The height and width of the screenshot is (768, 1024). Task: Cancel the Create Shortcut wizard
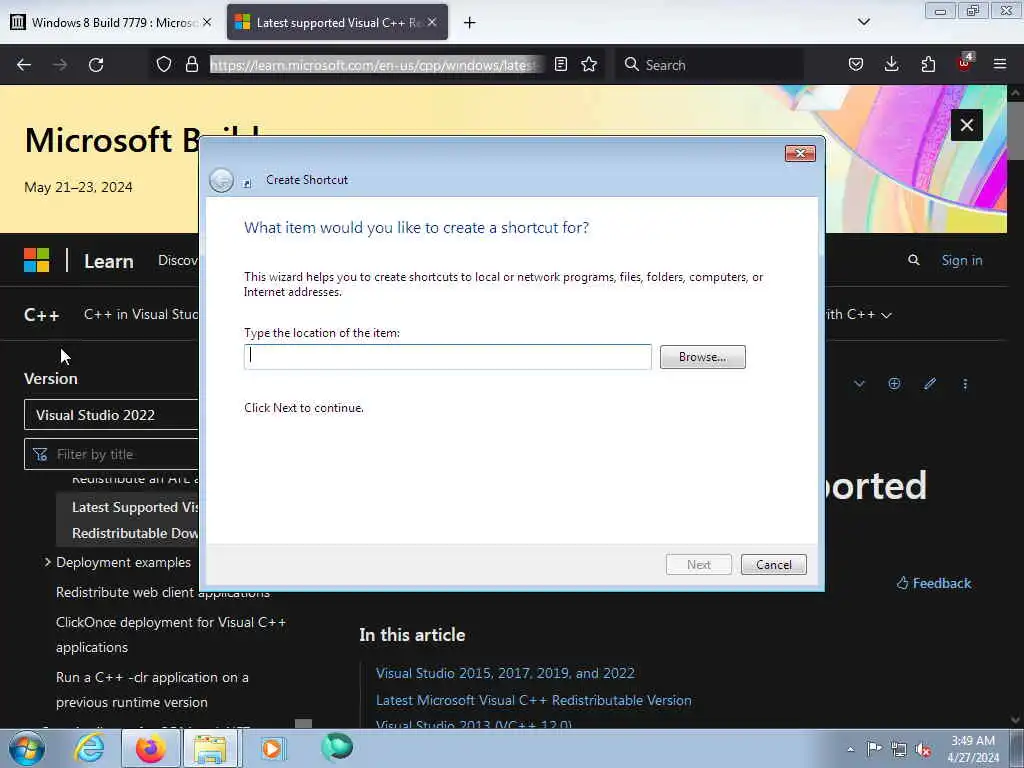point(773,564)
